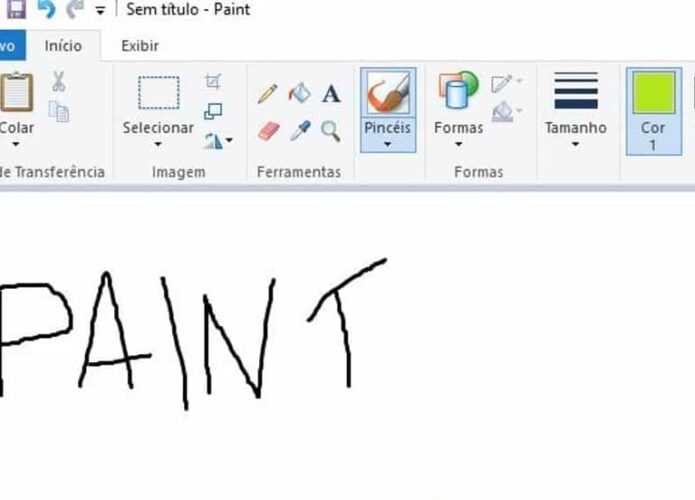The image size is (695, 500).
Task: Click the drawing canvas with PAINT text
Action: click(x=348, y=346)
